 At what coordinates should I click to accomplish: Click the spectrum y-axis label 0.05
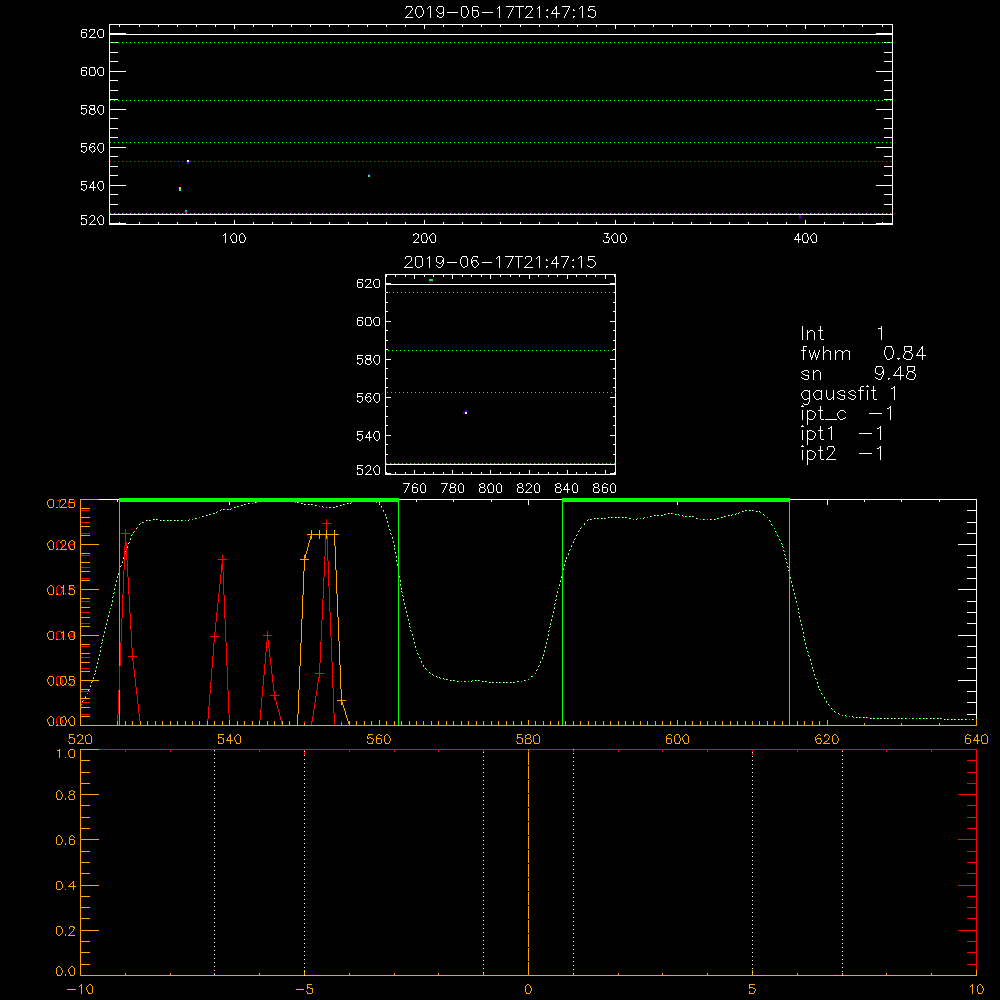click(x=61, y=681)
